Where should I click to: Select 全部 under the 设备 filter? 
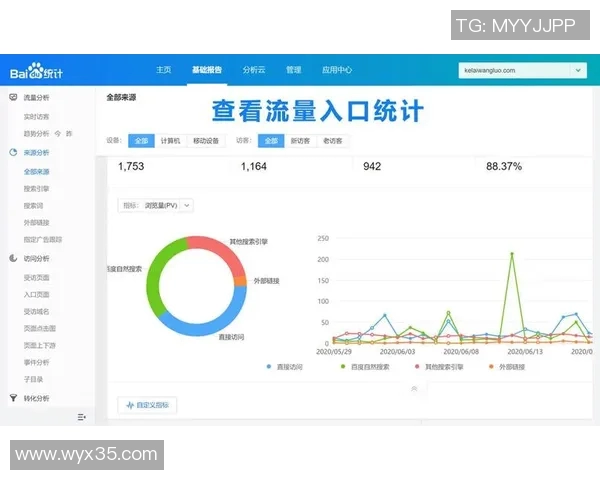(141, 141)
